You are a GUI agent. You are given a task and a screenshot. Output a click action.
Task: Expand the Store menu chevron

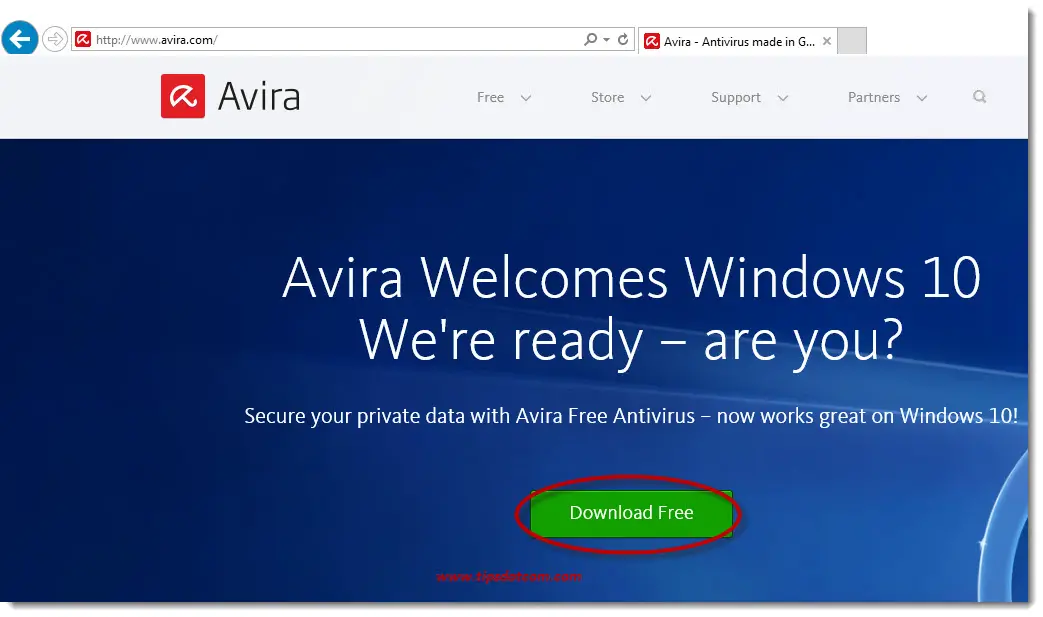click(645, 98)
